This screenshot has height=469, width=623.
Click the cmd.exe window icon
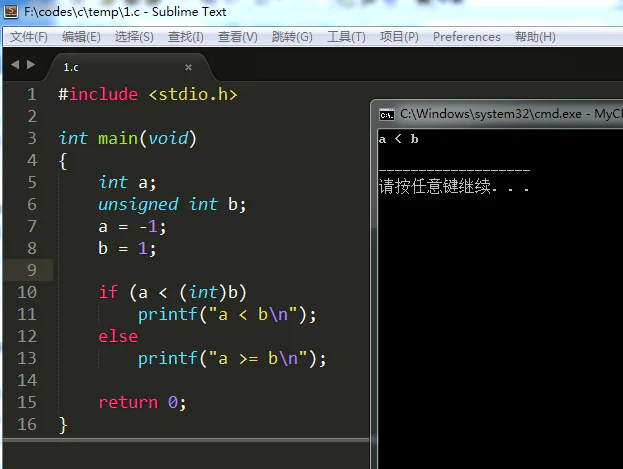(x=386, y=114)
